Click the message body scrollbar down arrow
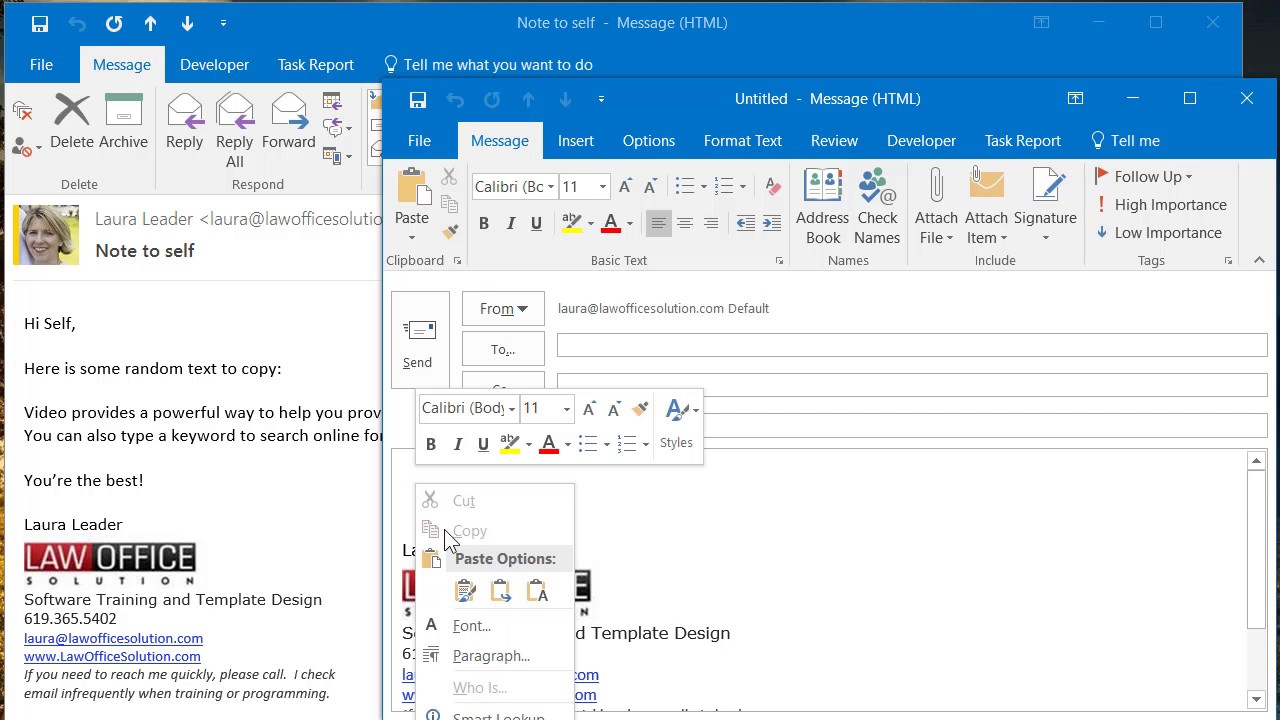Image resolution: width=1280 pixels, height=720 pixels. 1257,699
